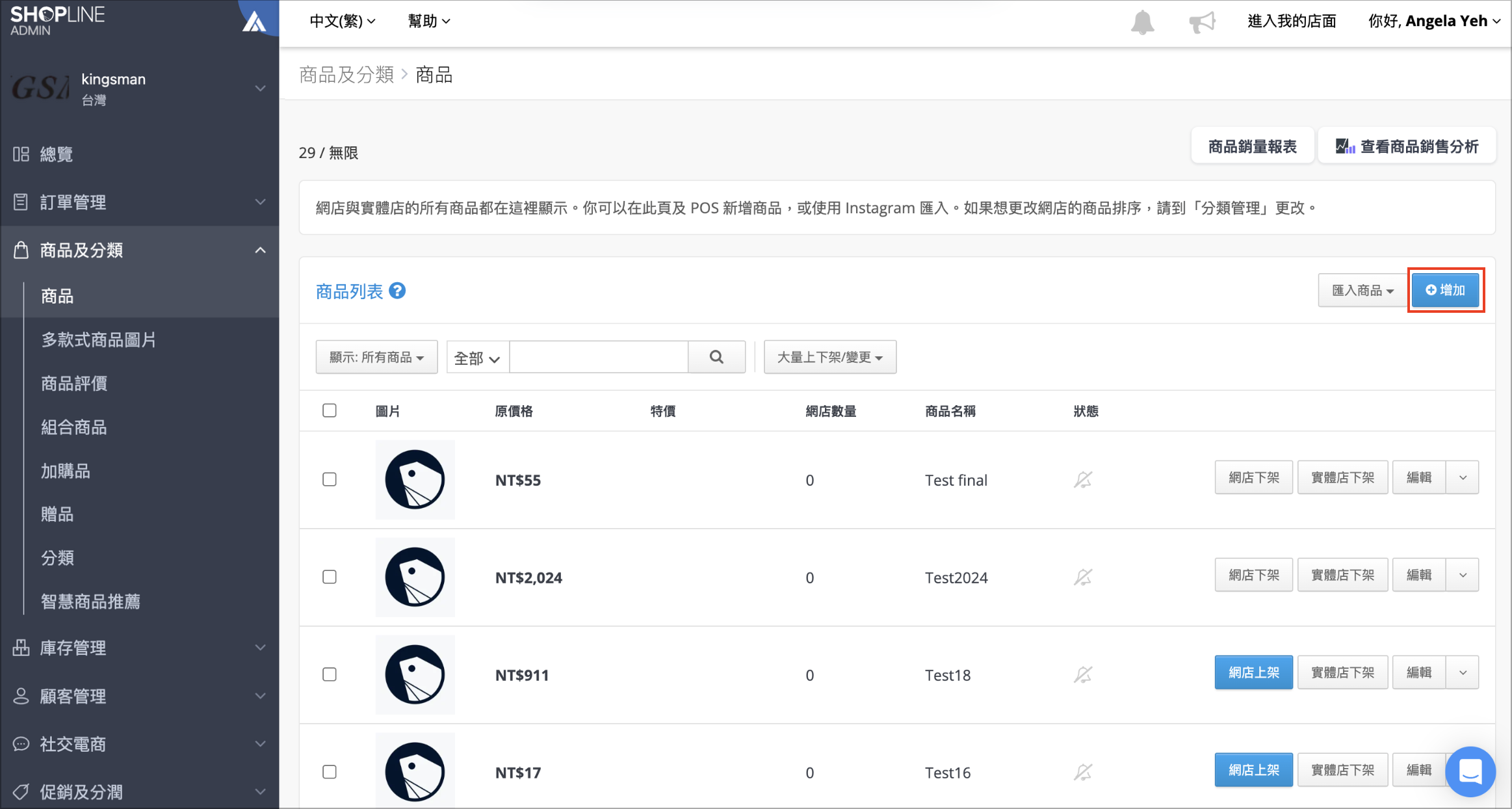Open the 中文(繁) language dropdown

tap(343, 21)
